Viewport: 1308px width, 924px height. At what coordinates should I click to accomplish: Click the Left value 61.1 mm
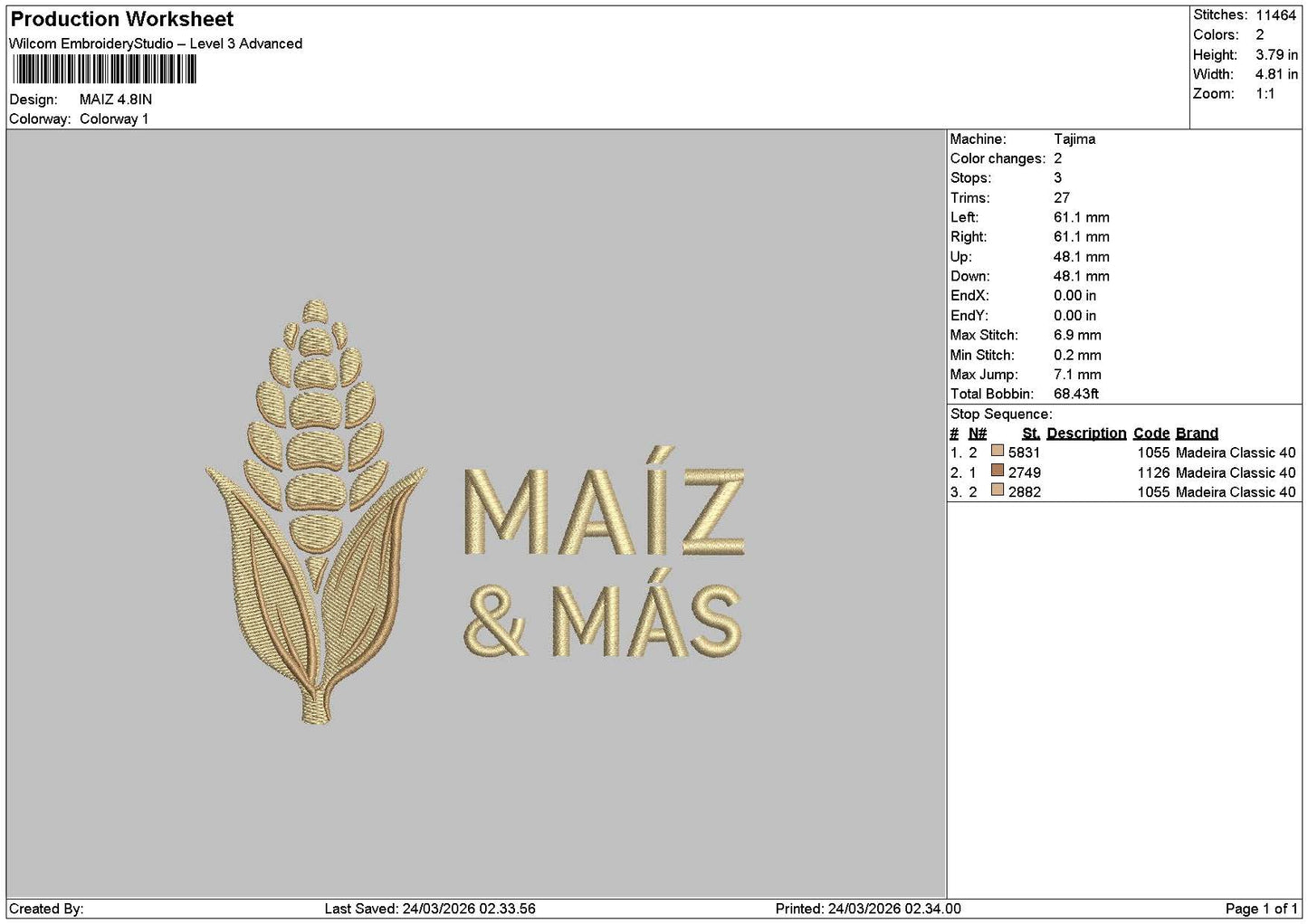(1082, 218)
